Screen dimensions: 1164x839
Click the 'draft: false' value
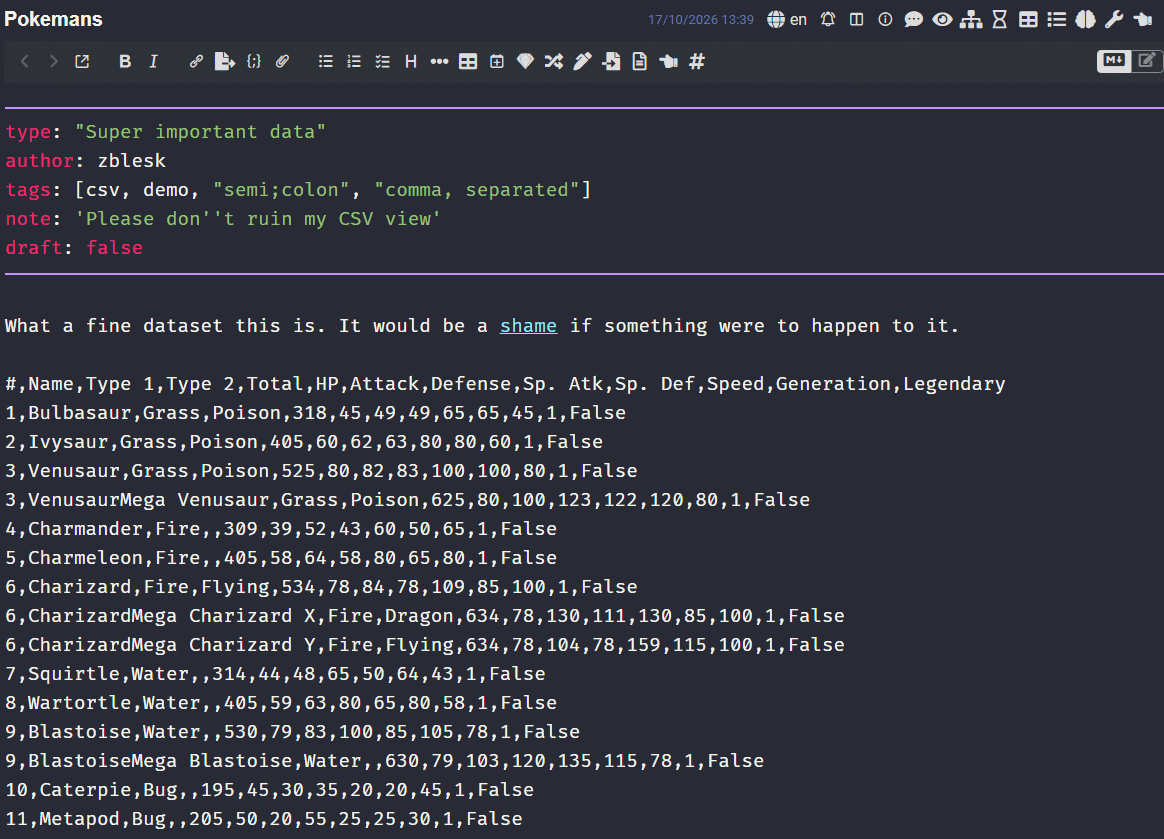click(x=114, y=248)
